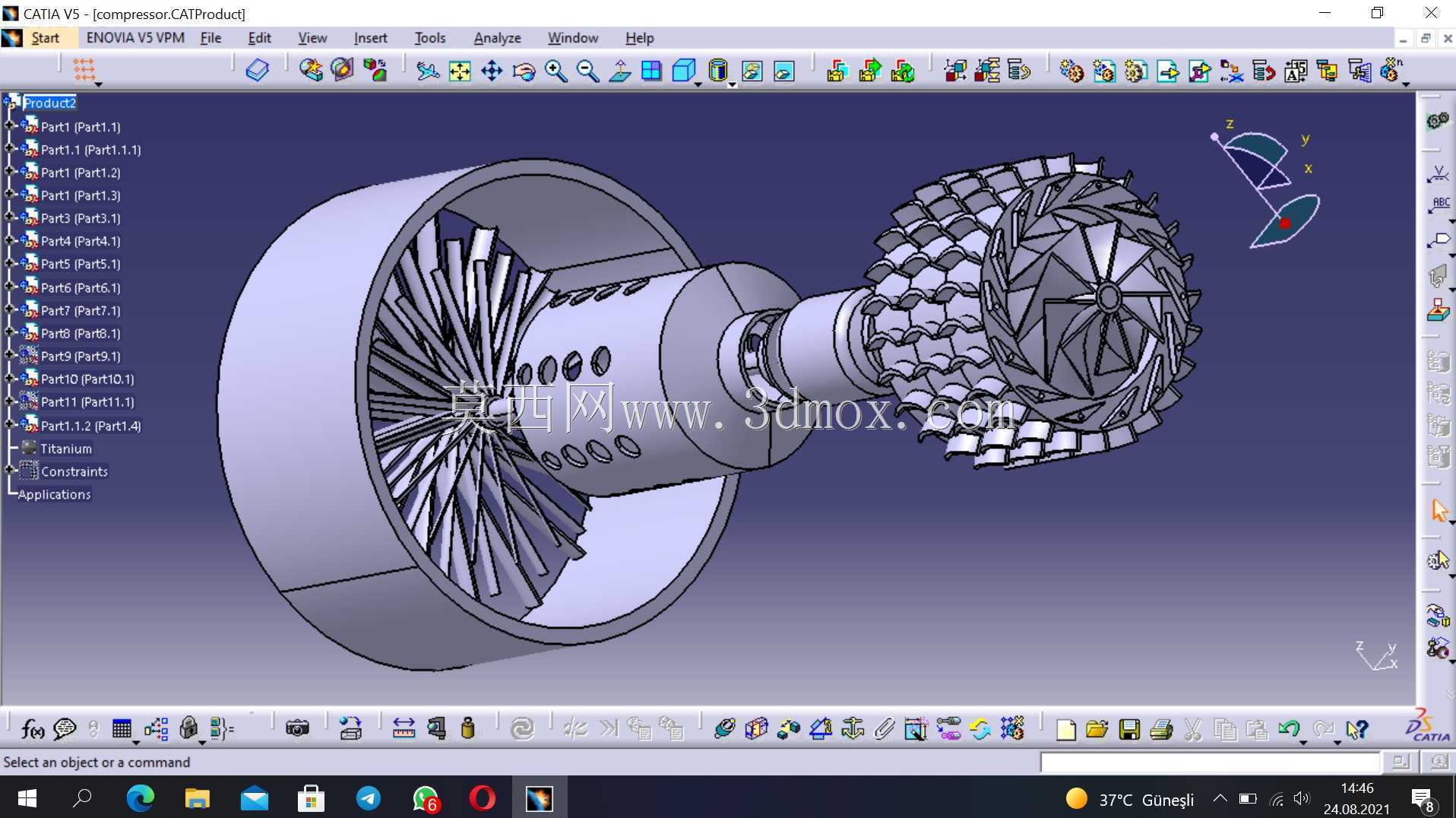Viewport: 1456px width, 818px height.
Task: Select the Normal View tool
Action: pos(619,71)
